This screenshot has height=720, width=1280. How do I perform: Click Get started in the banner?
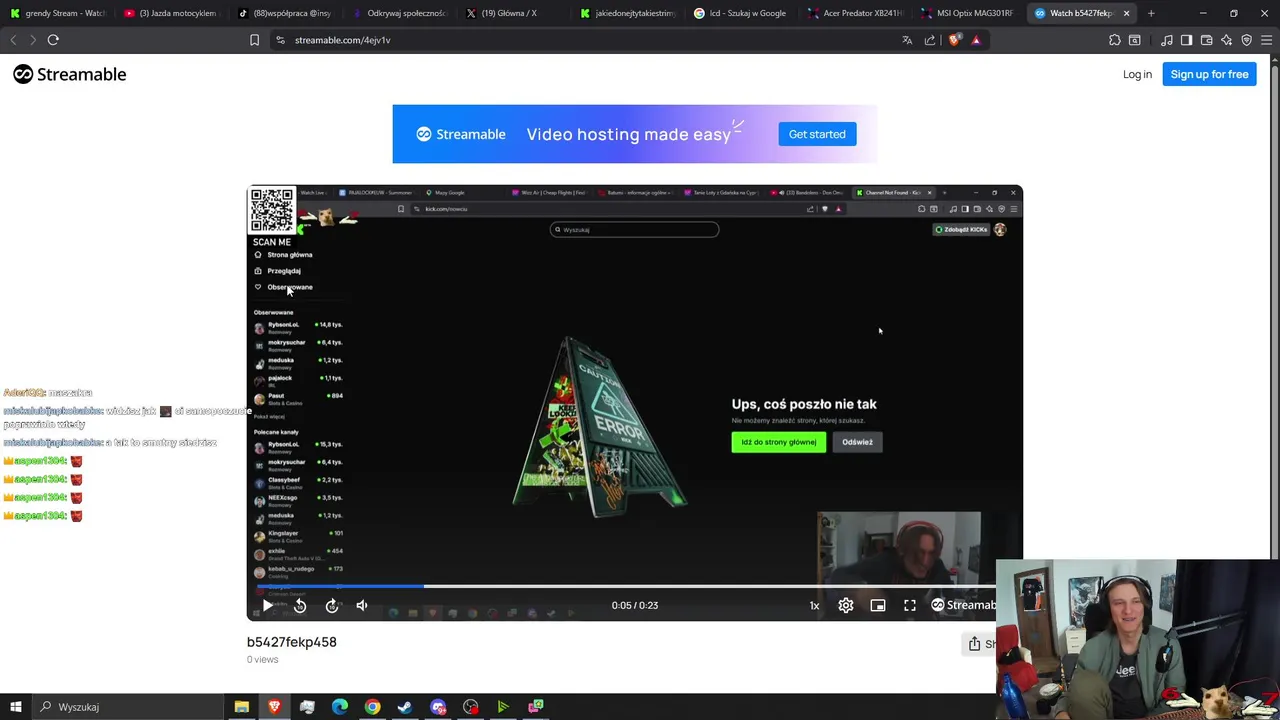coord(817,134)
